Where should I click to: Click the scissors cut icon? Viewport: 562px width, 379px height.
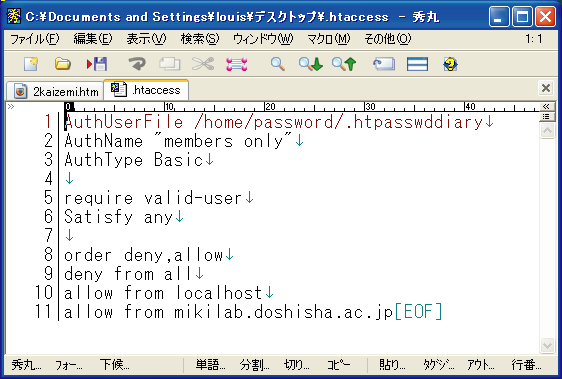pos(203,64)
